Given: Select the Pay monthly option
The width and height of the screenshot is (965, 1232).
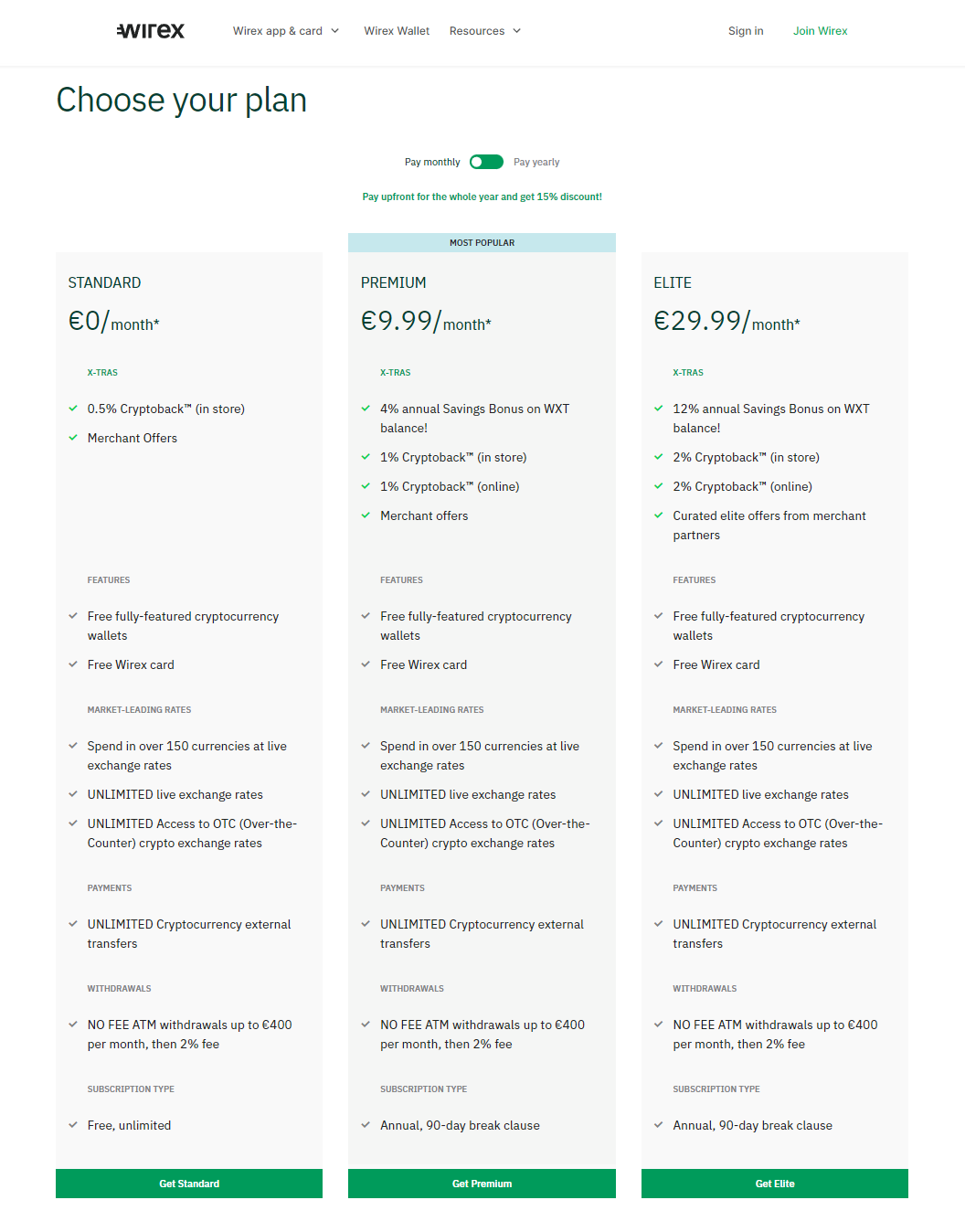Looking at the screenshot, I should click(432, 162).
